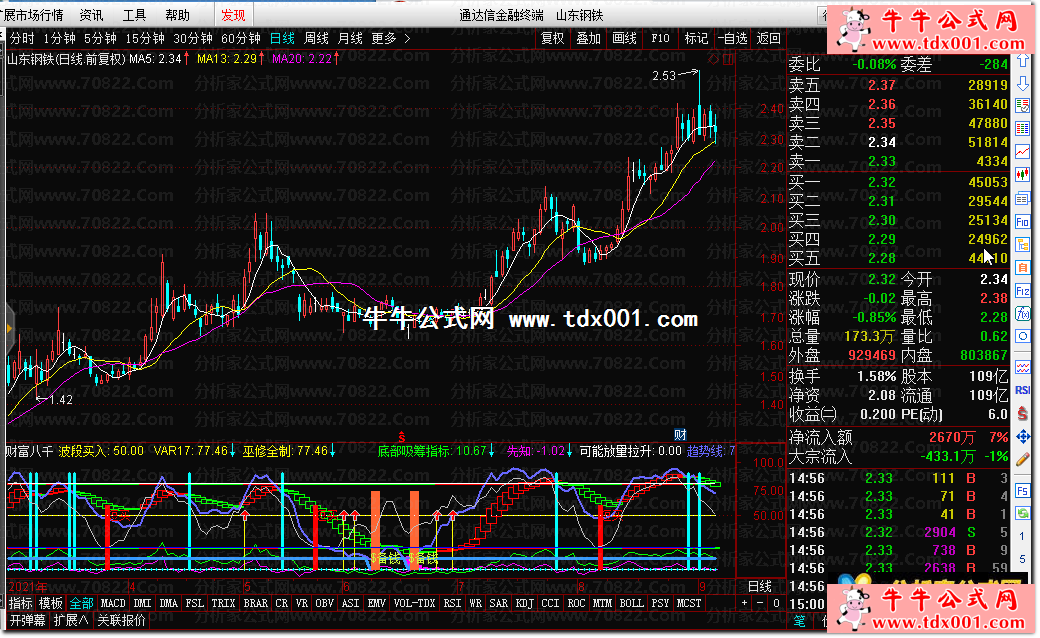Expand the 更多 timeframe options

click(391, 38)
